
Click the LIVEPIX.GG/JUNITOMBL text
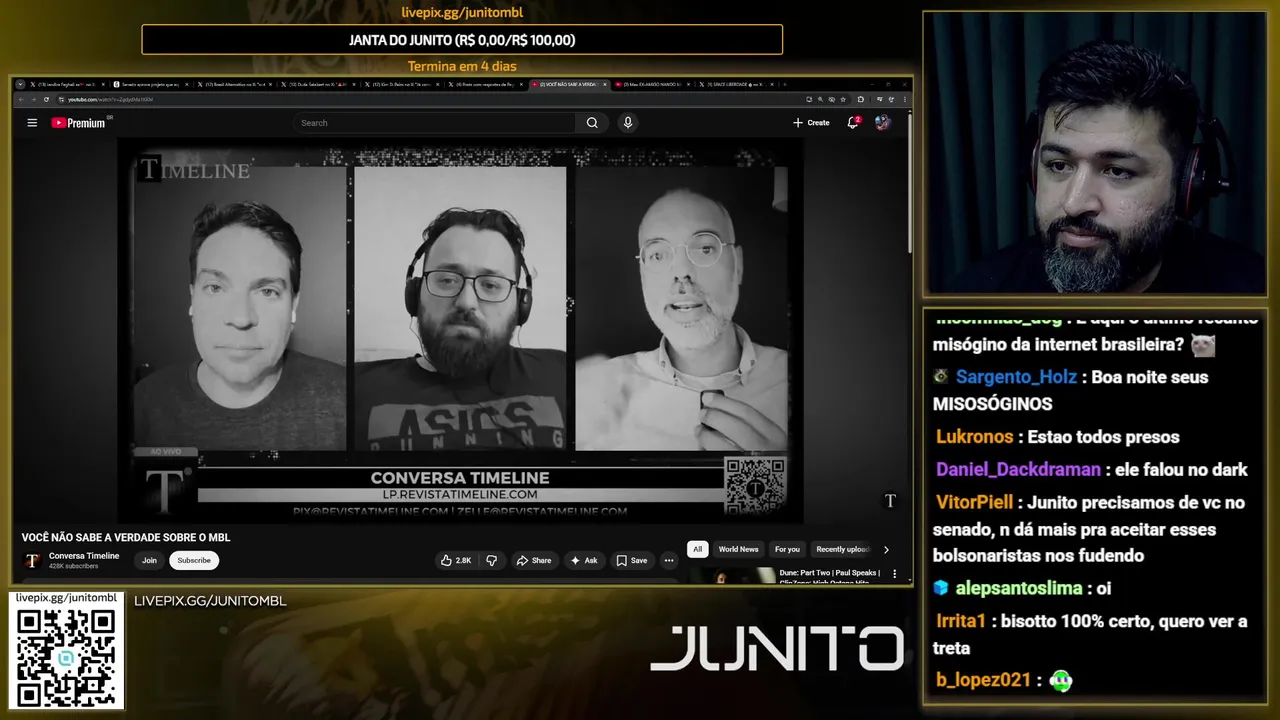(210, 601)
